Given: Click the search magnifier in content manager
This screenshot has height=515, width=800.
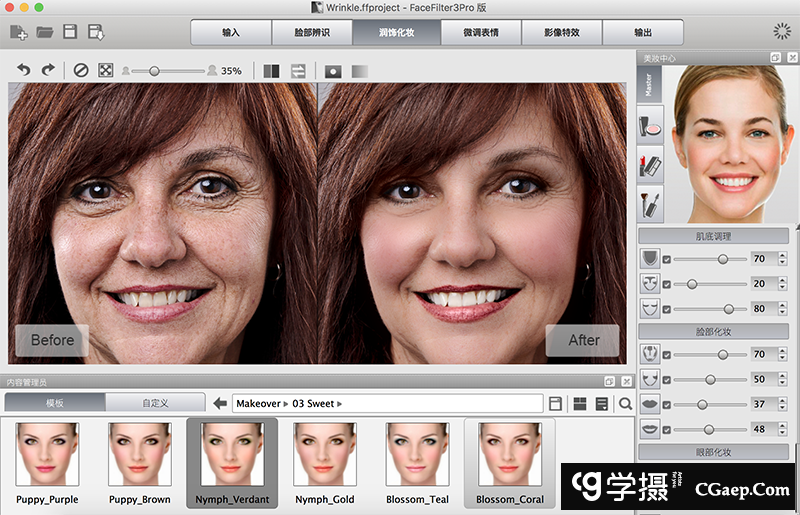Looking at the screenshot, I should pyautogui.click(x=625, y=403).
